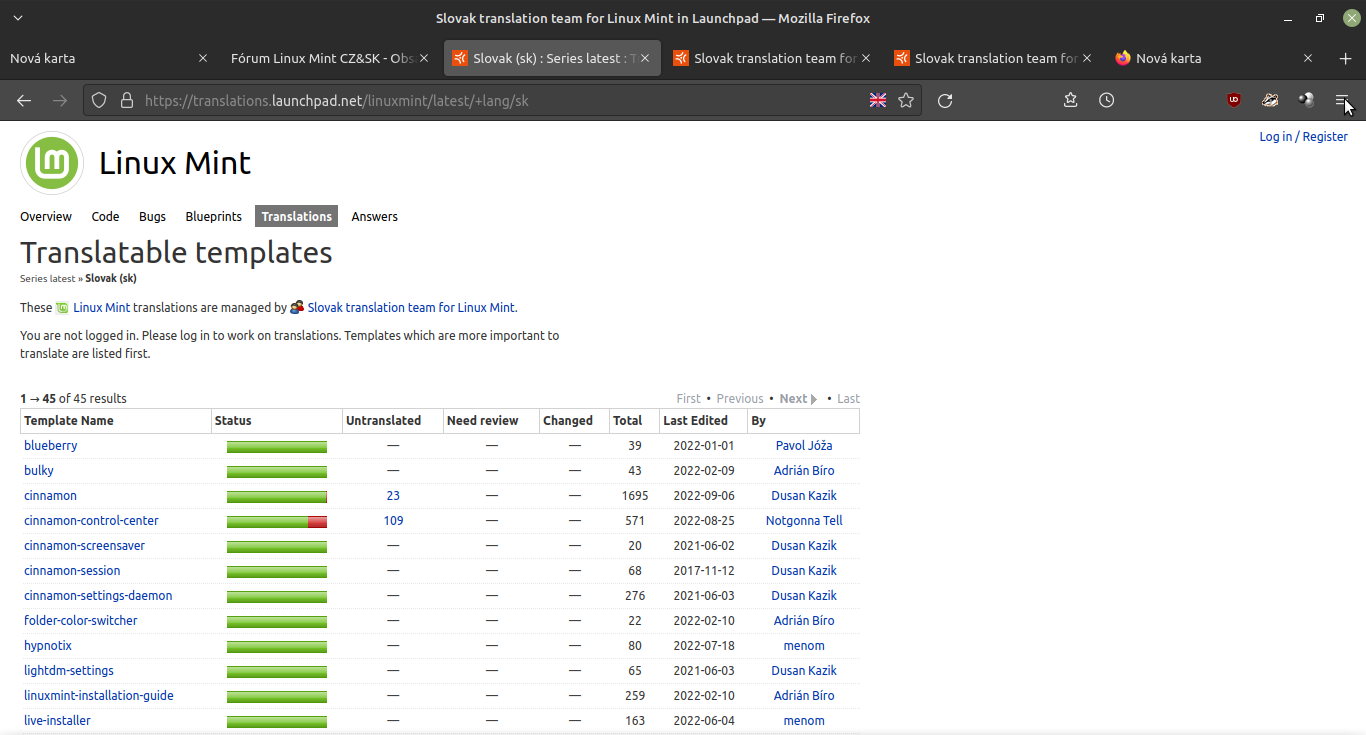Click the URL address bar field

[x=500, y=100]
